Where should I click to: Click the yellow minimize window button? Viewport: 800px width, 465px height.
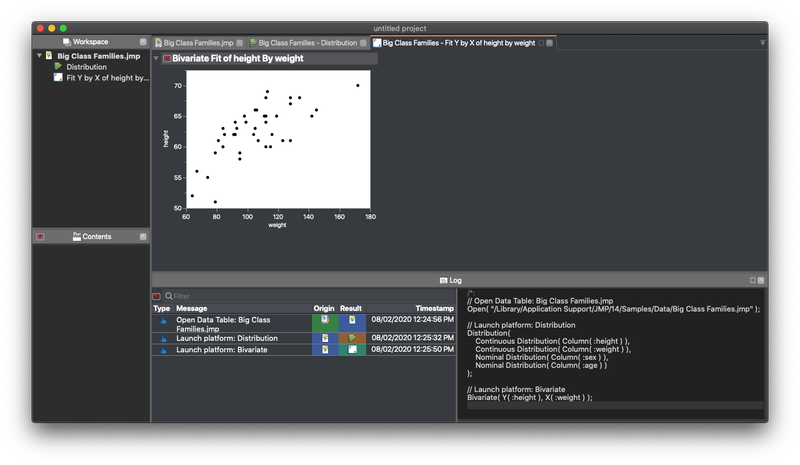click(52, 29)
